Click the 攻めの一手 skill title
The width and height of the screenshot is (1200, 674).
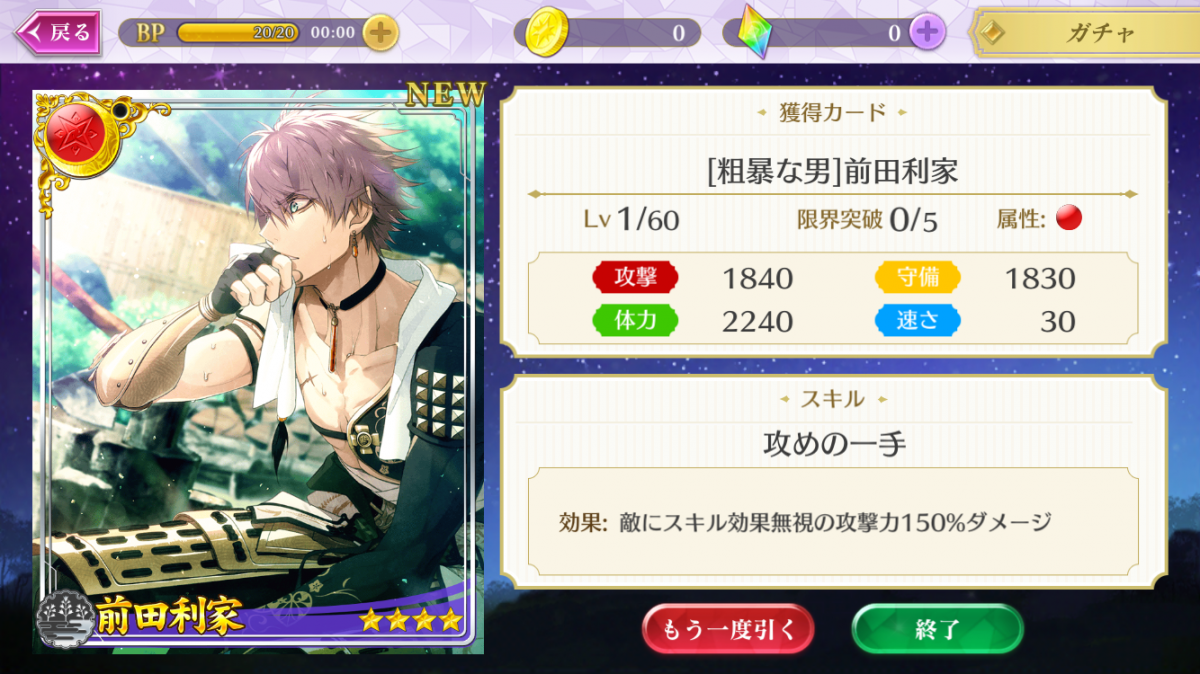[x=834, y=444]
